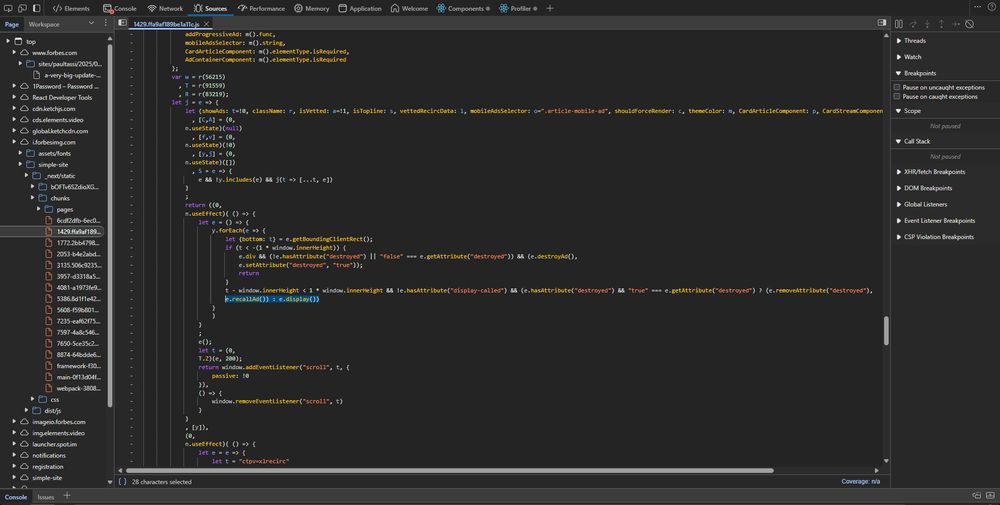Image resolution: width=1000 pixels, height=505 pixels.
Task: Select the pages folder
Action: point(64,209)
